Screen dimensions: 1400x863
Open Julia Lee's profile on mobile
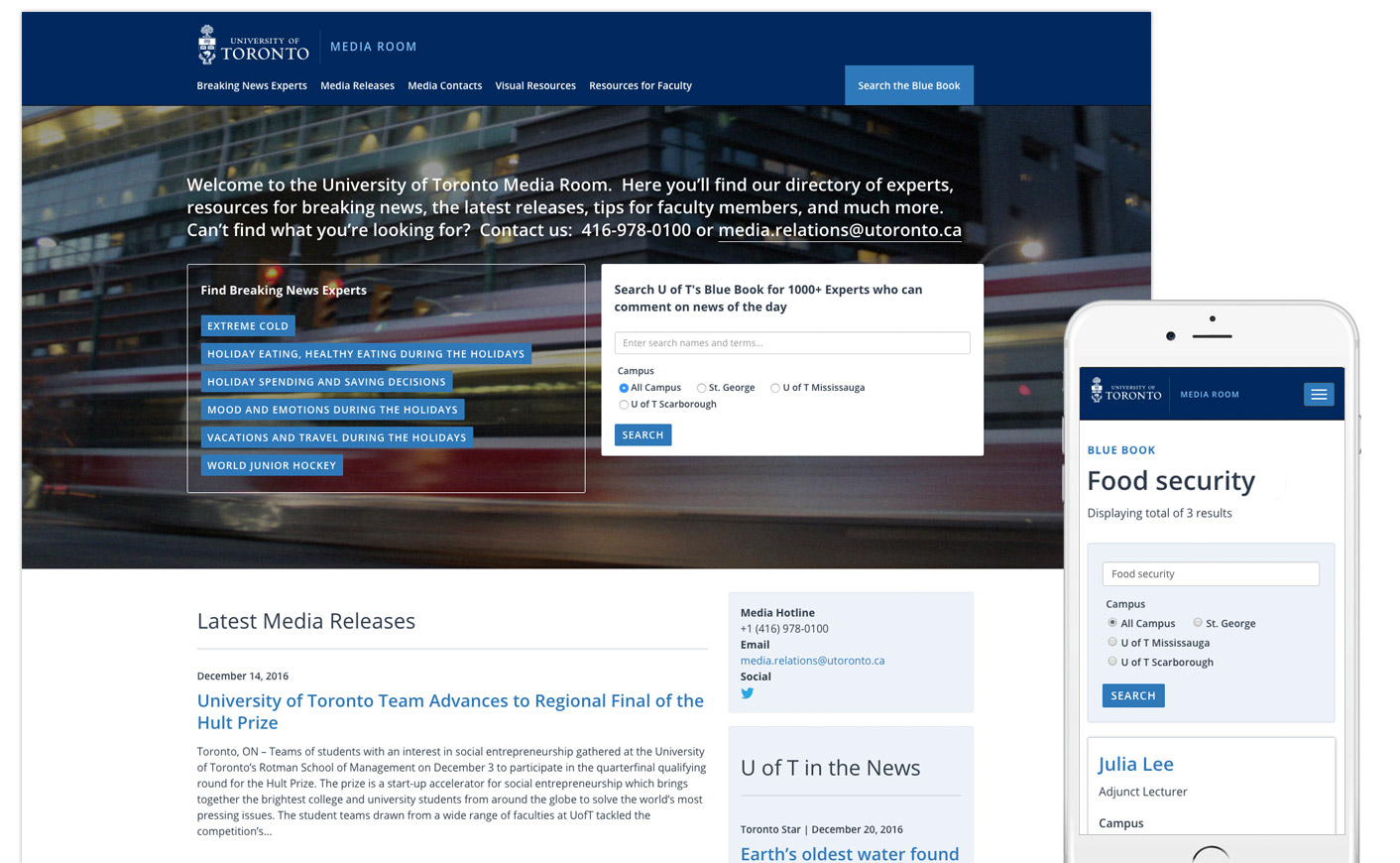coord(1135,764)
